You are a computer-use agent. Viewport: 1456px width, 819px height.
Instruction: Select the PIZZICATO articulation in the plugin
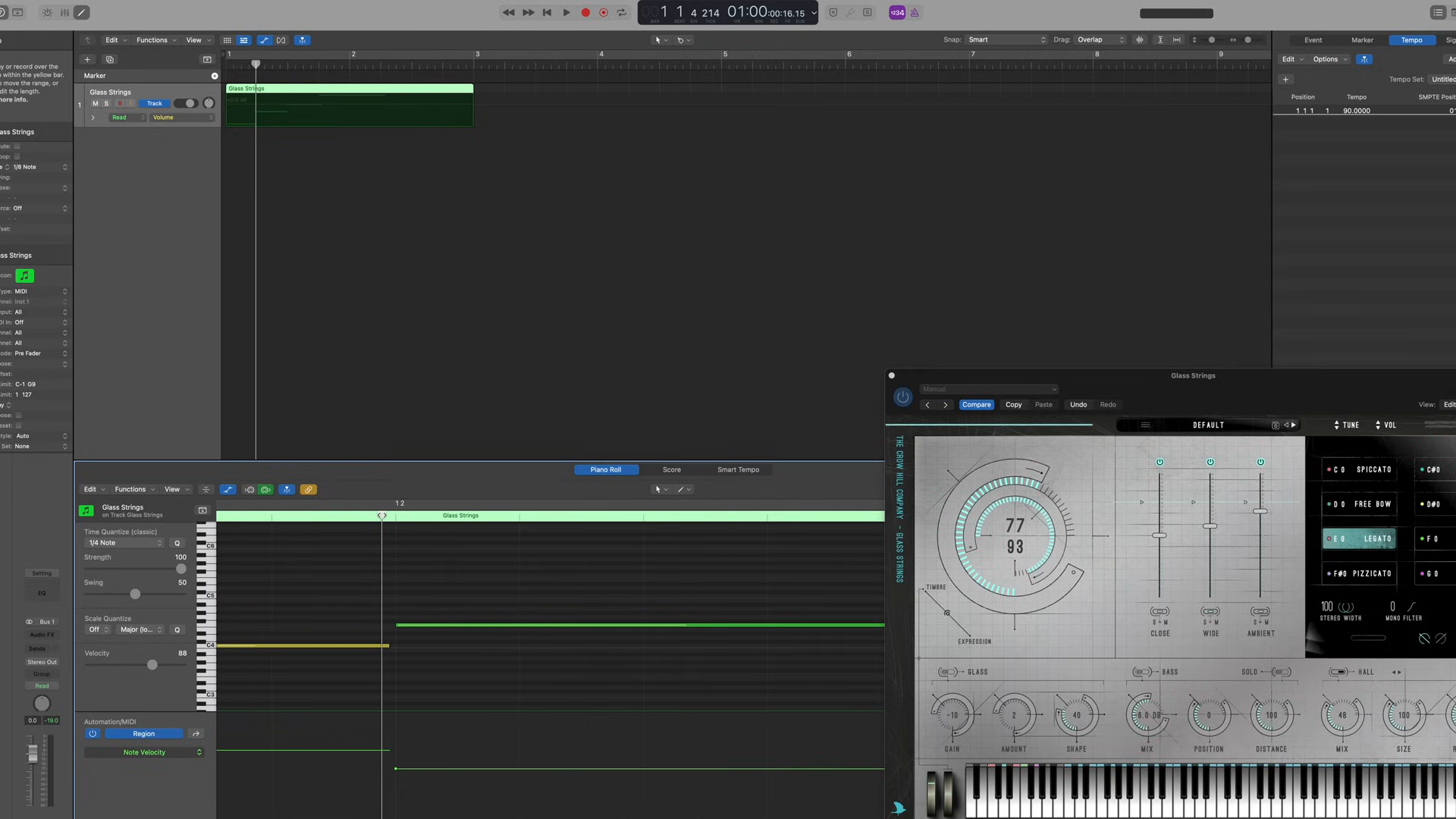pos(1359,573)
